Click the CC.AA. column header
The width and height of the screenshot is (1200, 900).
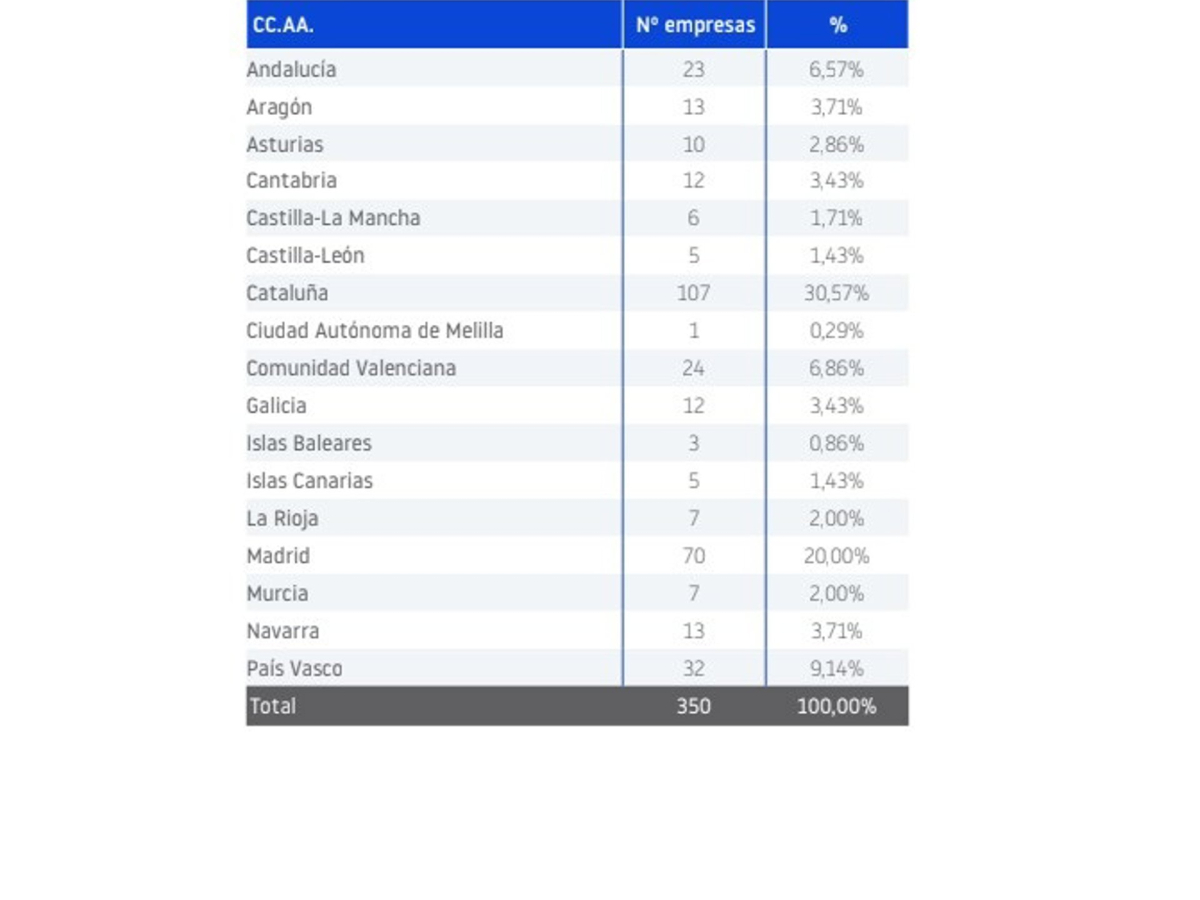coord(283,26)
